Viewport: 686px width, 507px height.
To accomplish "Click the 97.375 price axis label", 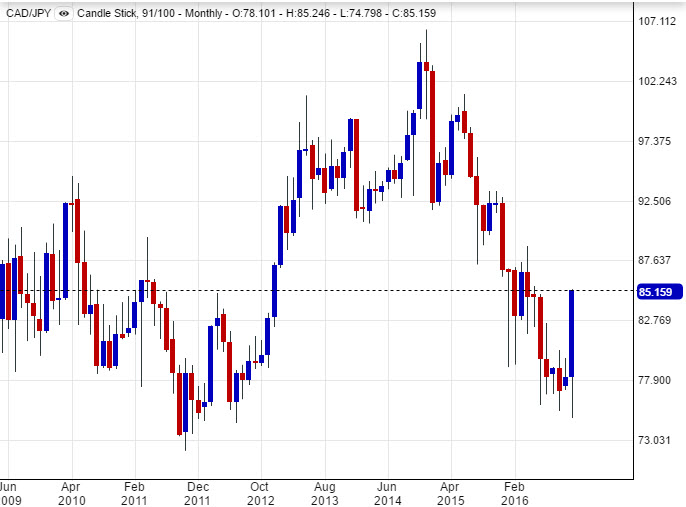I will (x=657, y=142).
